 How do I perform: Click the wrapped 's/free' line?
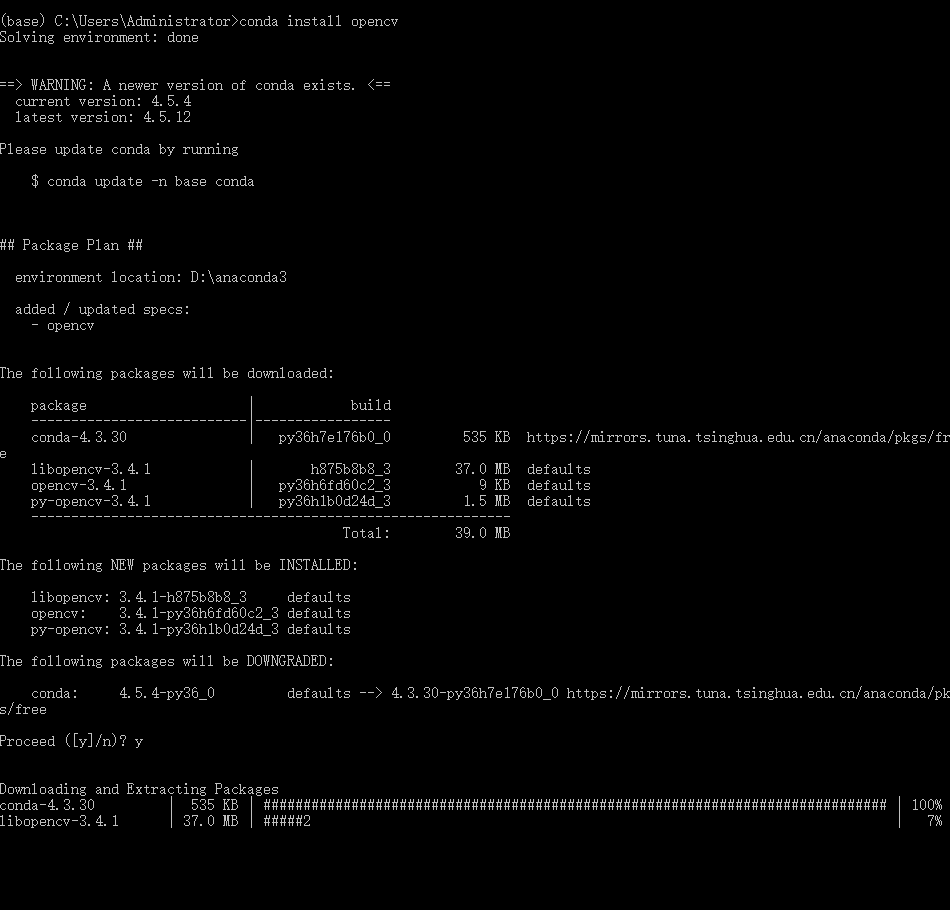[x=24, y=709]
